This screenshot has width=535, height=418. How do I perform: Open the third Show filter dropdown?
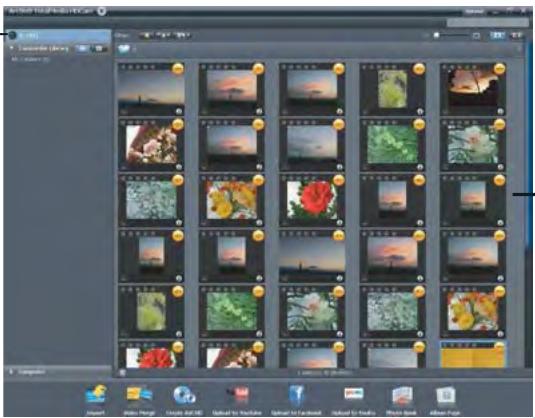click(182, 35)
